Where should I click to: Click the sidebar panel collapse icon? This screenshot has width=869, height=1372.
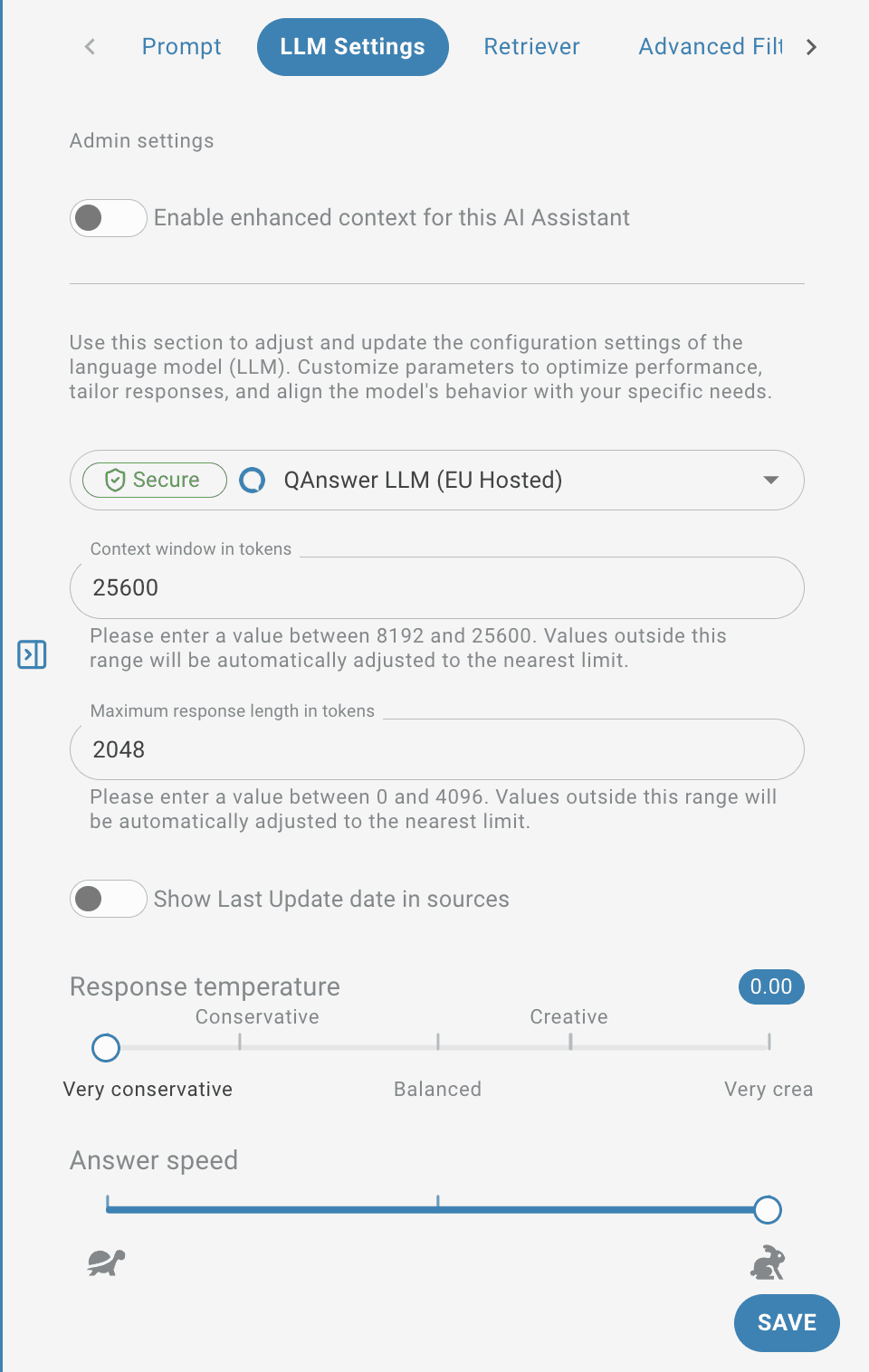32,653
